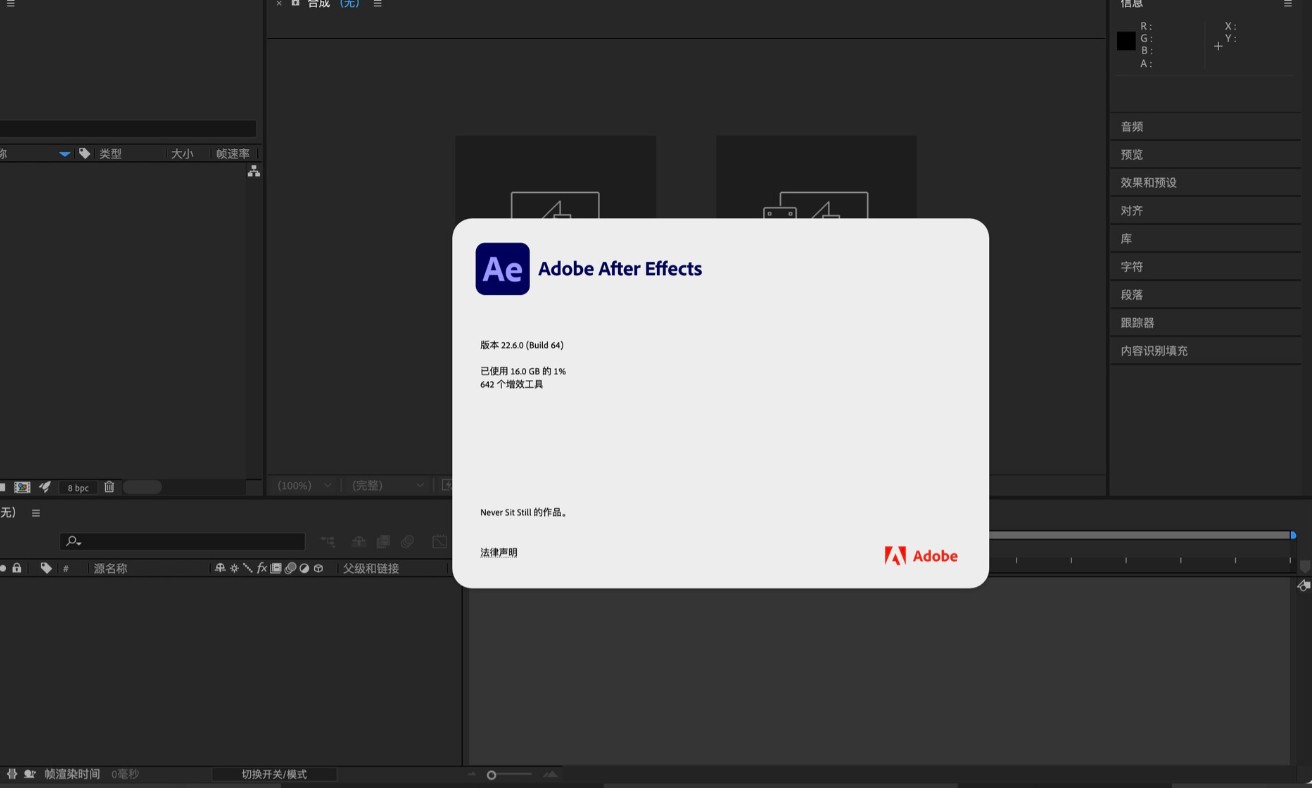Open the graph editor icon in timeline
Image resolution: width=1312 pixels, height=788 pixels.
[439, 541]
